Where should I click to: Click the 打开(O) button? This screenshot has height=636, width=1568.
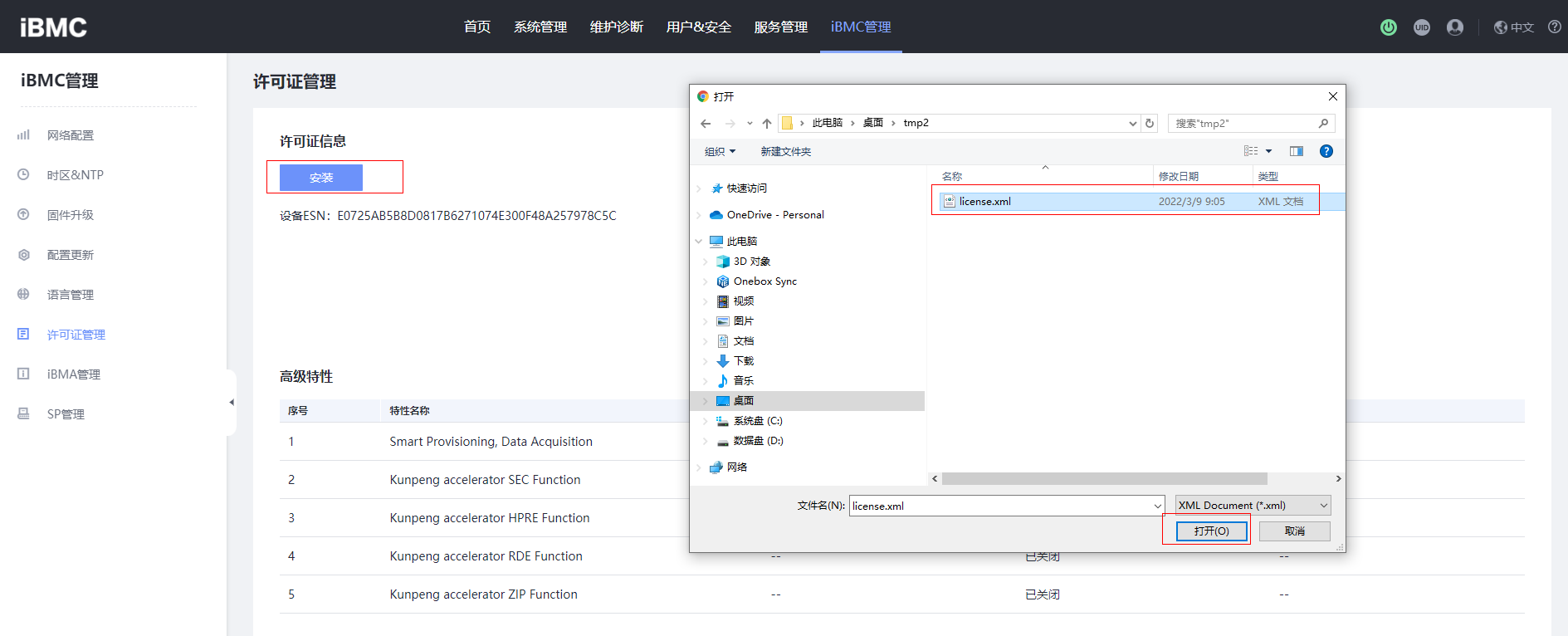tap(1212, 531)
